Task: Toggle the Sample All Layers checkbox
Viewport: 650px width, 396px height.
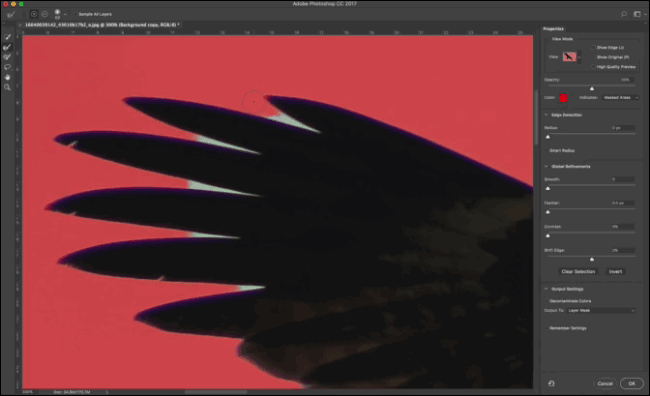Action: (x=75, y=14)
